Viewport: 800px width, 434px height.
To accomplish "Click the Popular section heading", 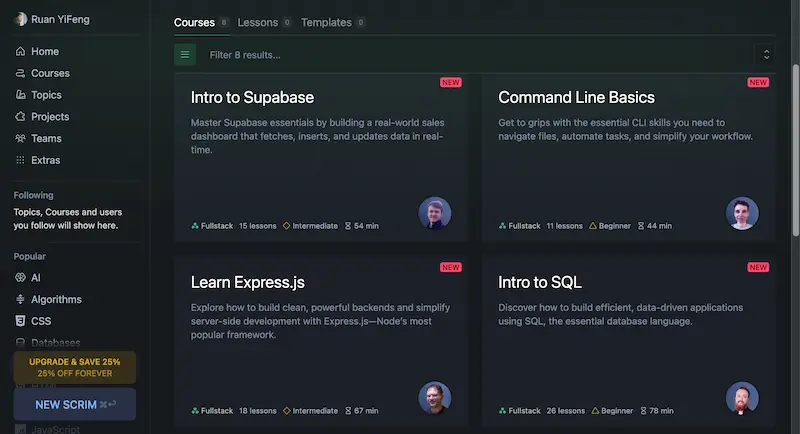I will pos(30,257).
